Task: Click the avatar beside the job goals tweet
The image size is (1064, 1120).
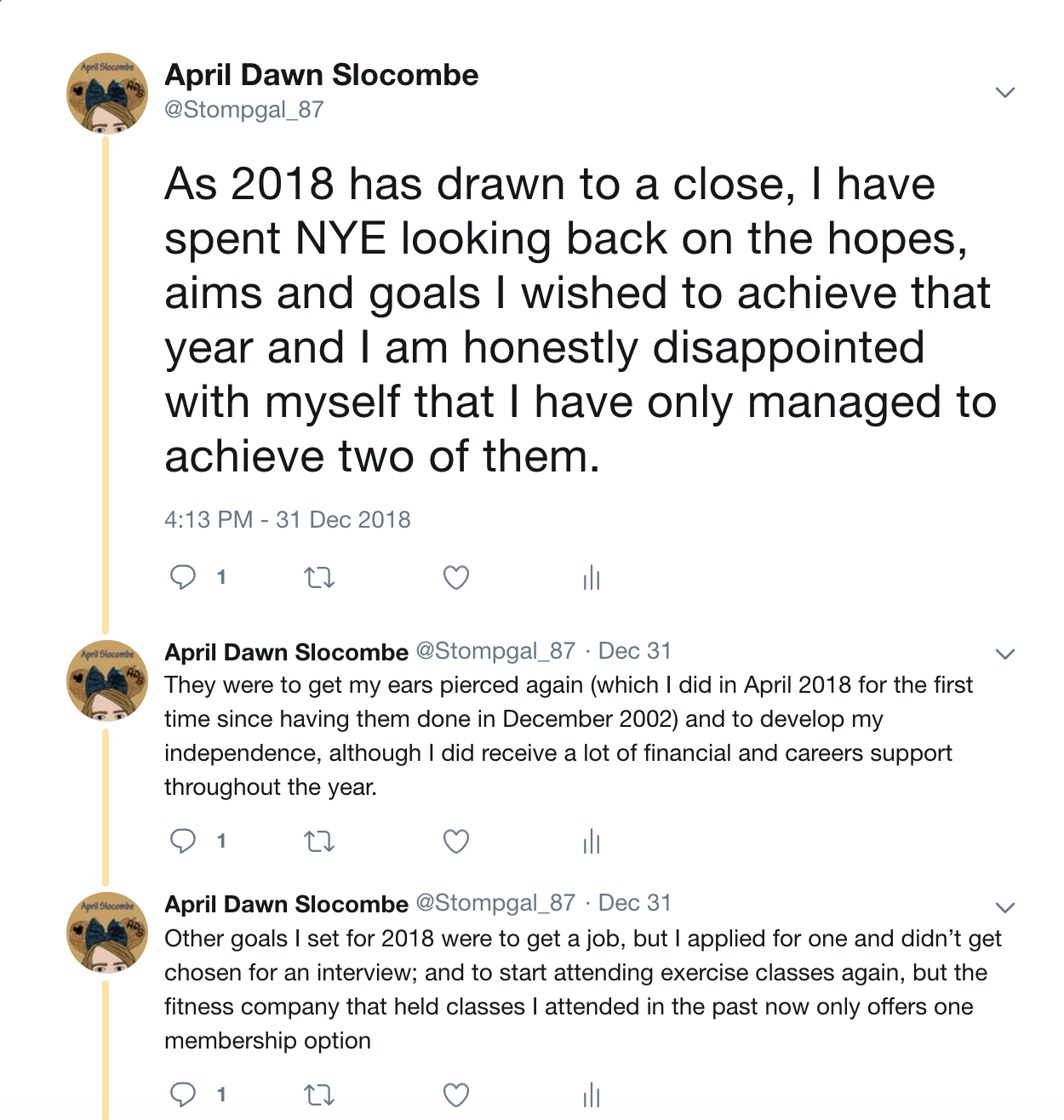Action: point(107,933)
